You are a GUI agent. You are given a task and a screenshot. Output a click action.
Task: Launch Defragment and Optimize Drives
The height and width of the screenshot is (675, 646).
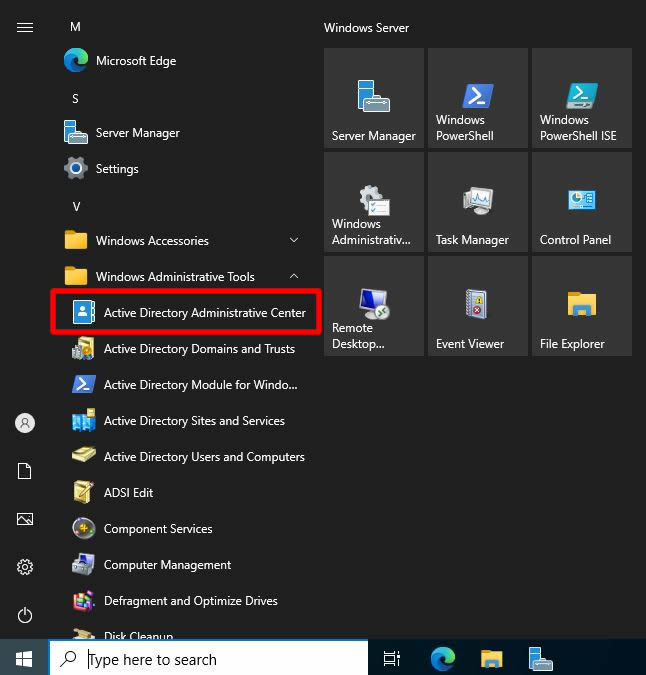tap(184, 601)
